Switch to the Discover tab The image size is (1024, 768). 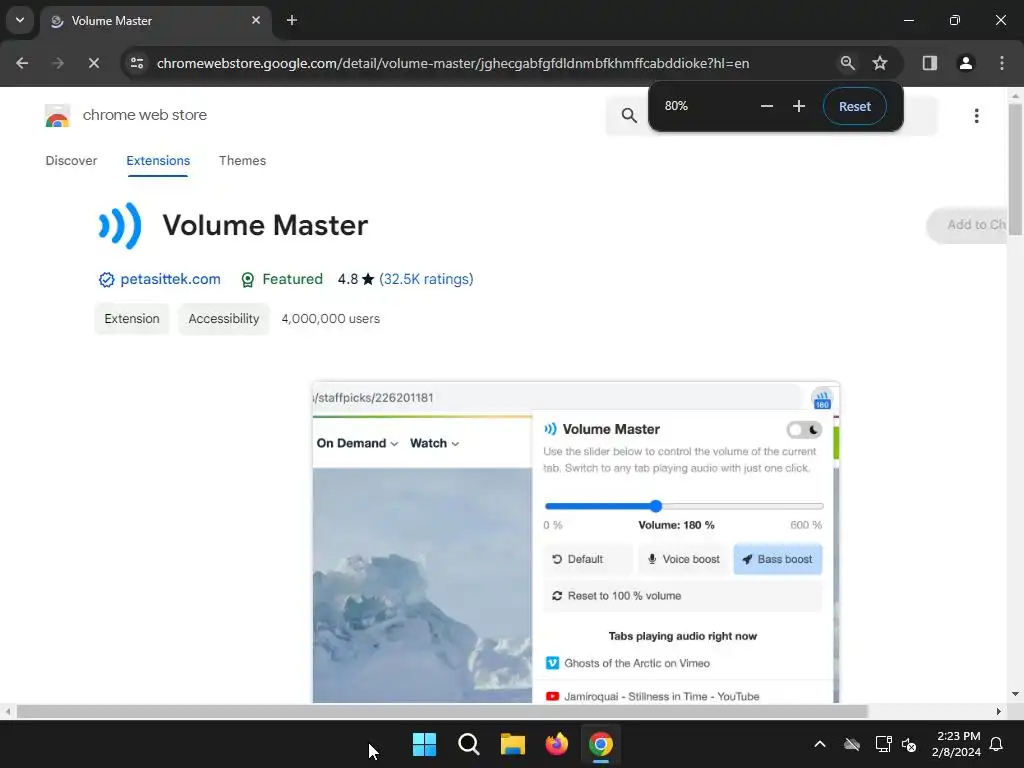[71, 161]
